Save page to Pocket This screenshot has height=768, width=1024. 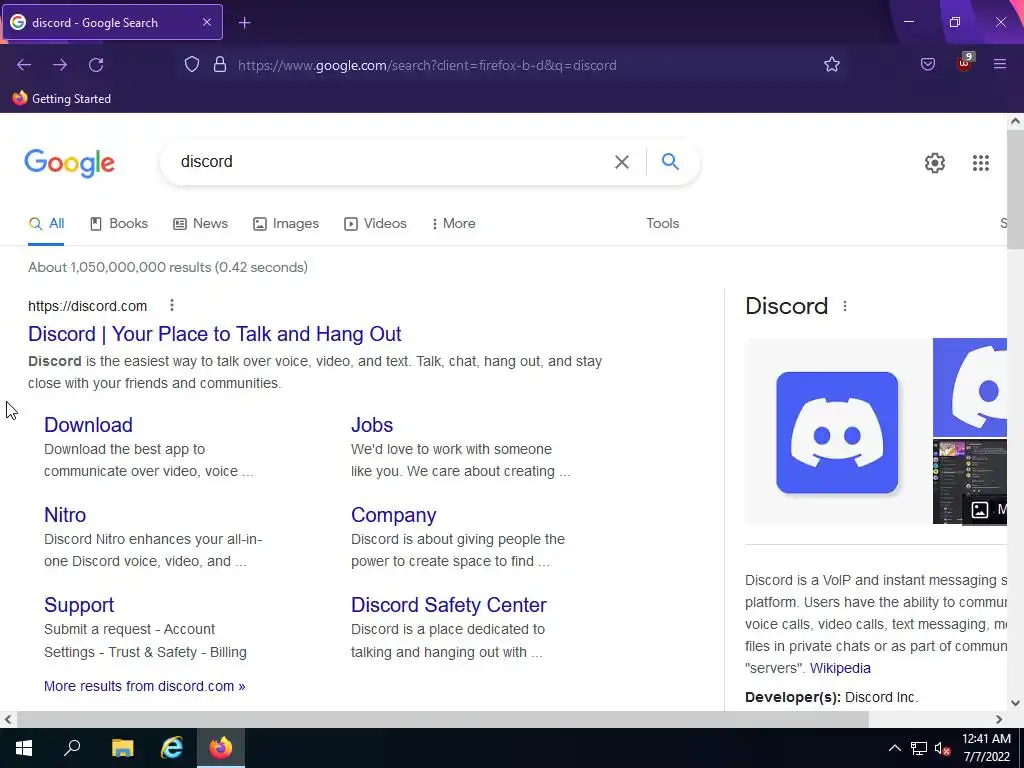[x=927, y=65]
